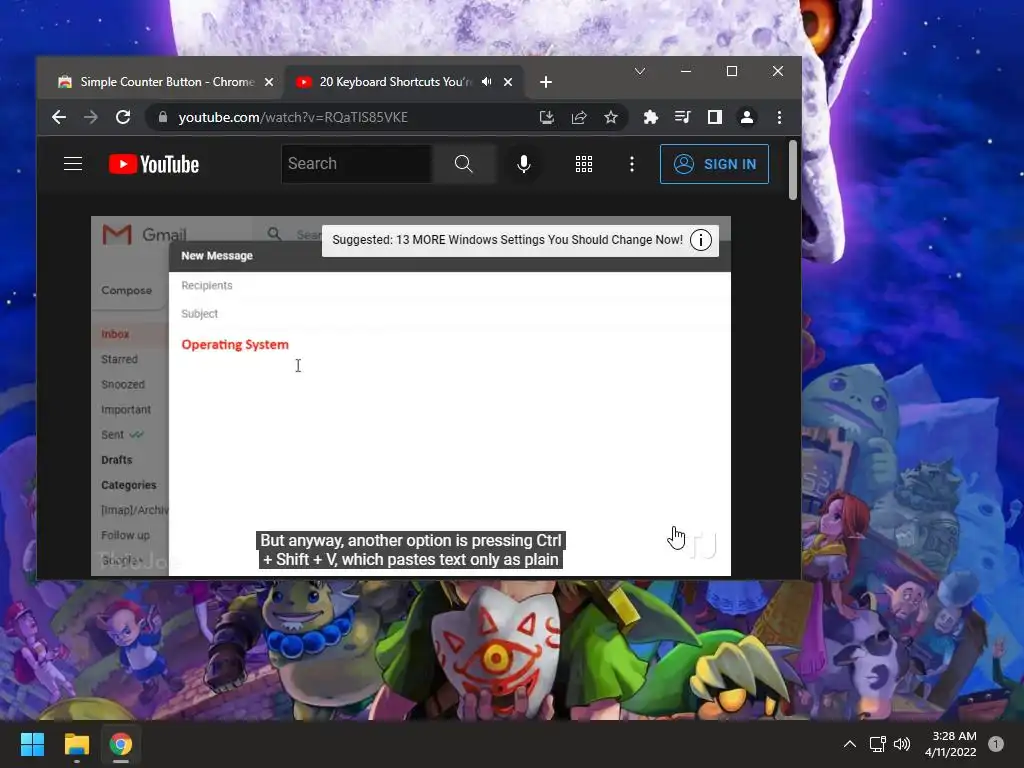The height and width of the screenshot is (768, 1024).
Task: Open the network tray icon
Action: pos(877,744)
